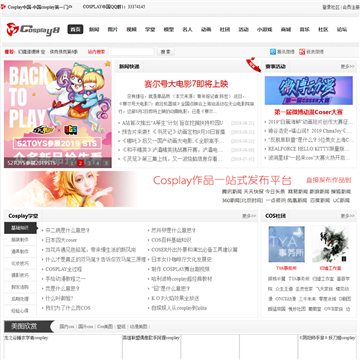Open the REALFORCE HELLO KITTY event link
360x360 pixels.
pos(309,149)
